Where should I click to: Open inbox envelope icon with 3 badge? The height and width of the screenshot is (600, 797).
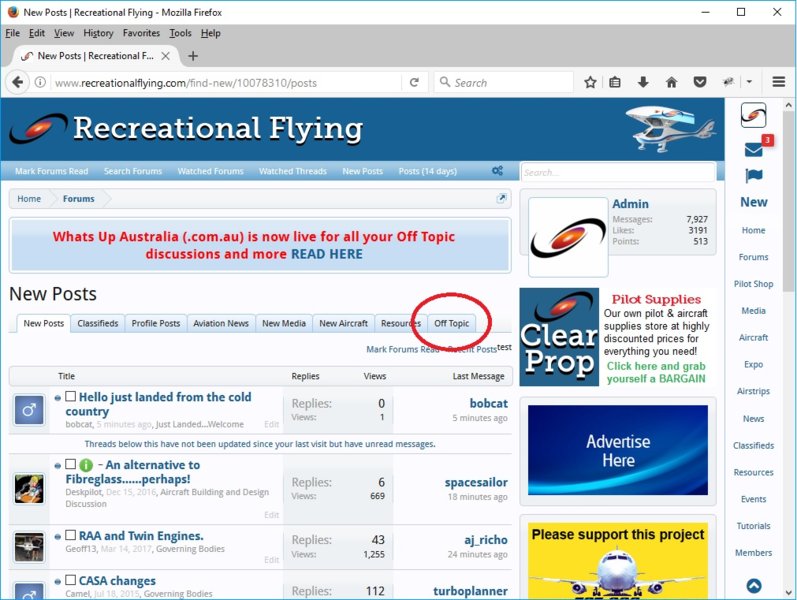(x=754, y=149)
